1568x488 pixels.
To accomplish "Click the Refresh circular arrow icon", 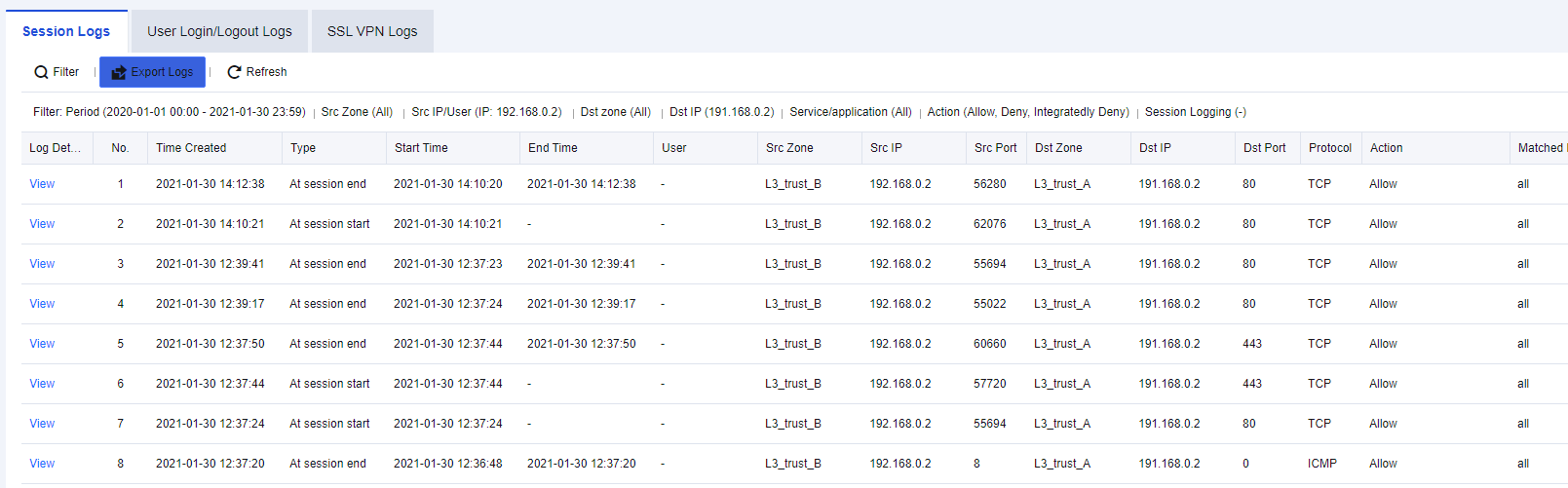I will coord(234,72).
